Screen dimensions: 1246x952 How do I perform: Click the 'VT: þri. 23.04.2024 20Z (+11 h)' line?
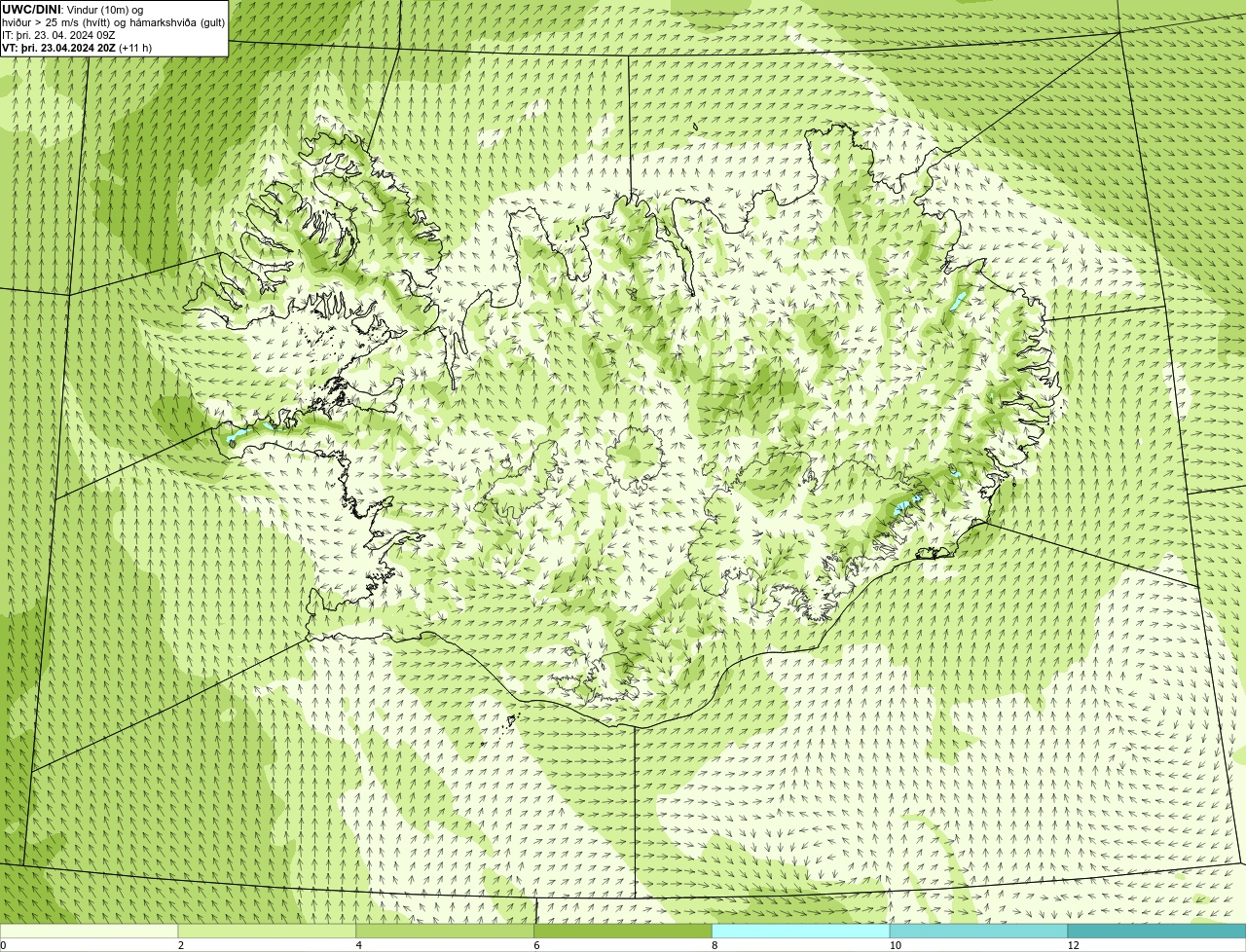[77, 48]
